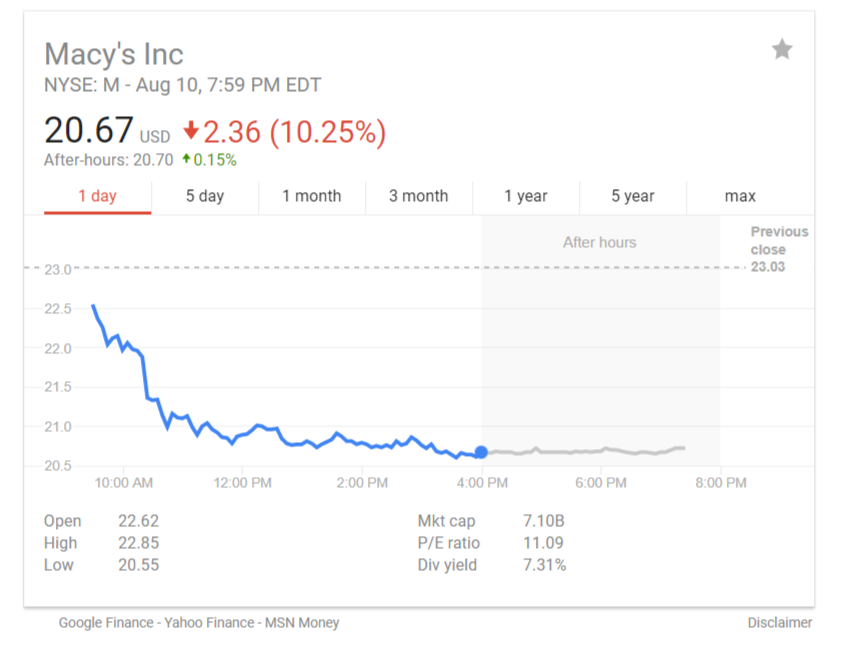Open the Disclaimer link

(780, 622)
